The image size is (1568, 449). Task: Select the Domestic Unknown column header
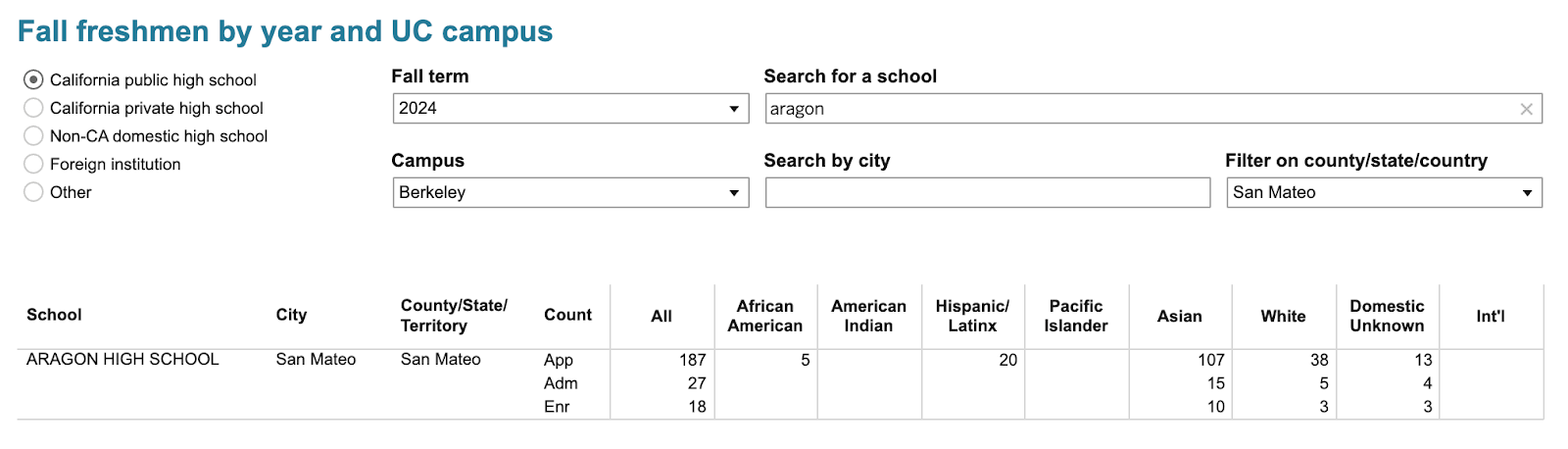(1387, 316)
